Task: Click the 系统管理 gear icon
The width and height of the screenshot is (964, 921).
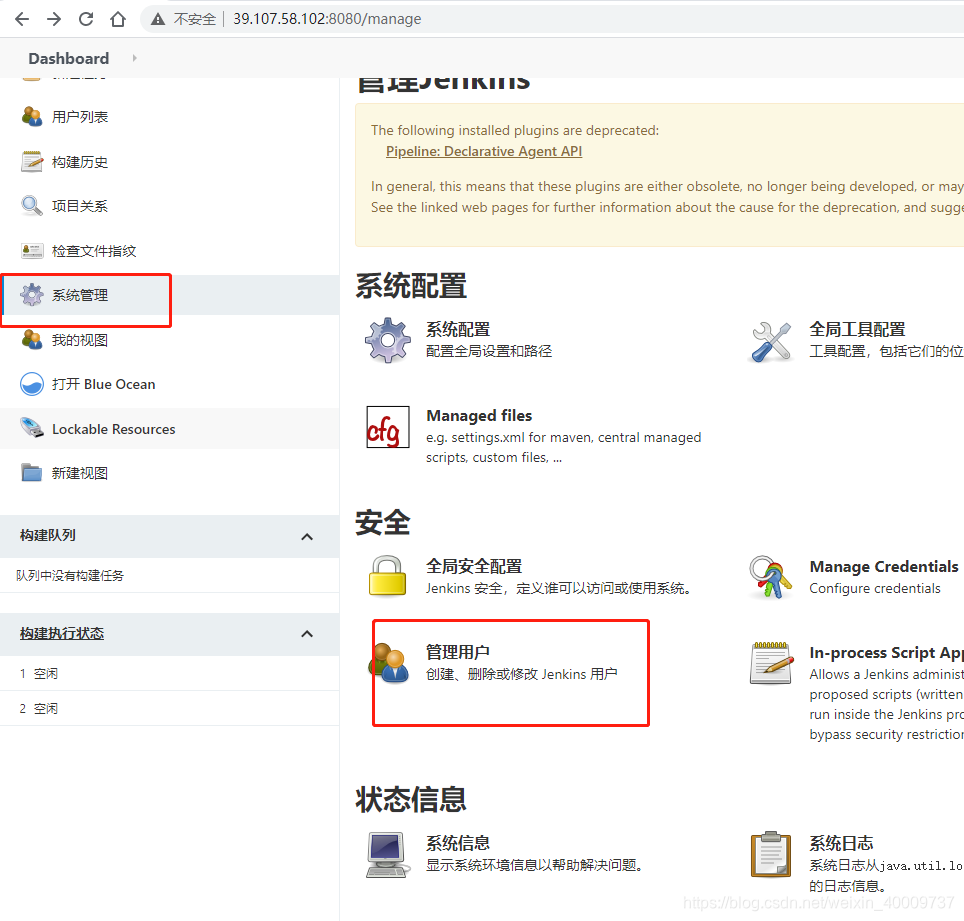Action: 31,294
